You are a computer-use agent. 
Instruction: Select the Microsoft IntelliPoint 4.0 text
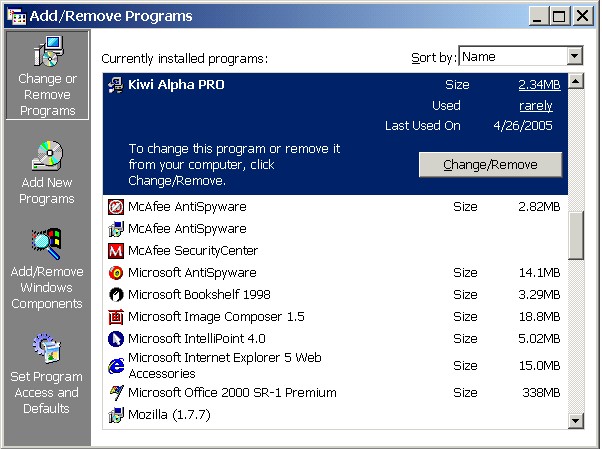(x=197, y=339)
